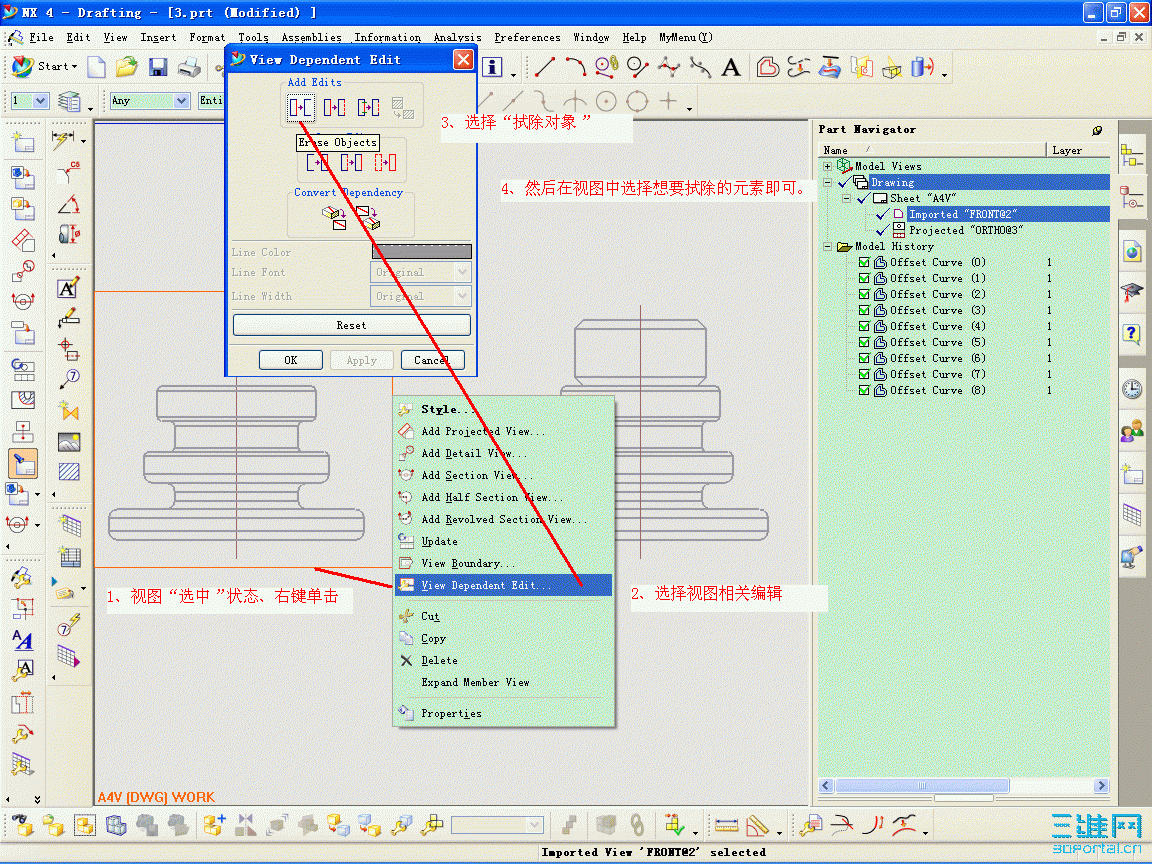Select the second Add Edits icon
Image resolution: width=1152 pixels, height=864 pixels.
(x=334, y=108)
